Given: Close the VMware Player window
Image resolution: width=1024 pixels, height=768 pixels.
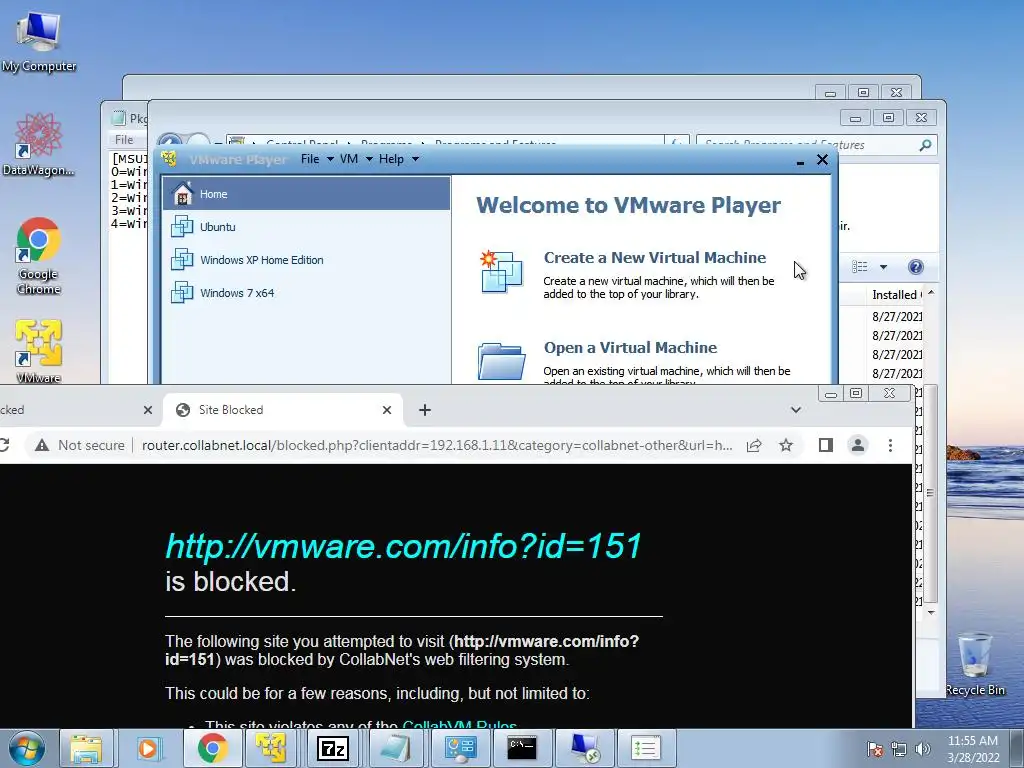Looking at the screenshot, I should click(823, 159).
